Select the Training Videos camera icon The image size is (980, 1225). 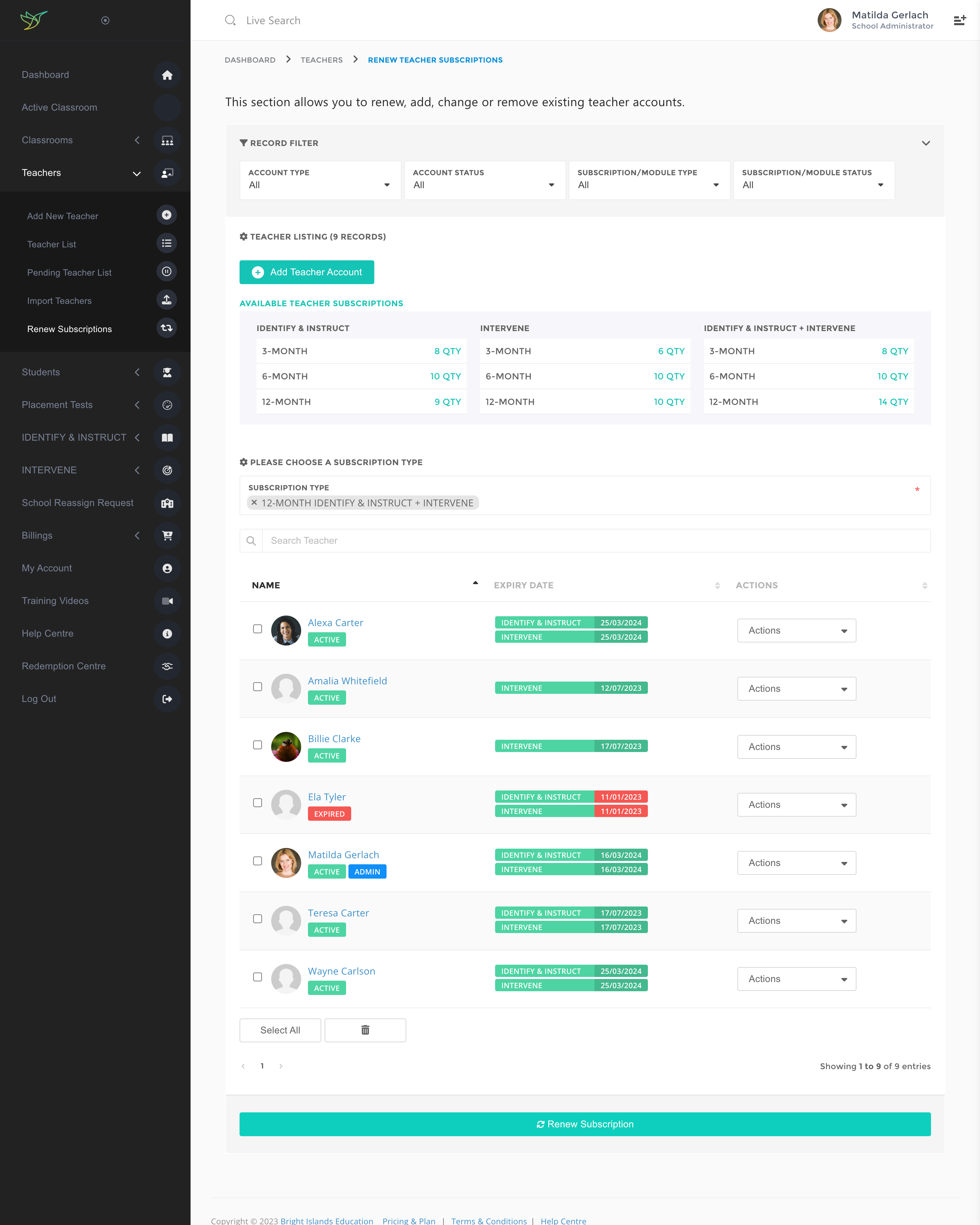click(x=166, y=601)
